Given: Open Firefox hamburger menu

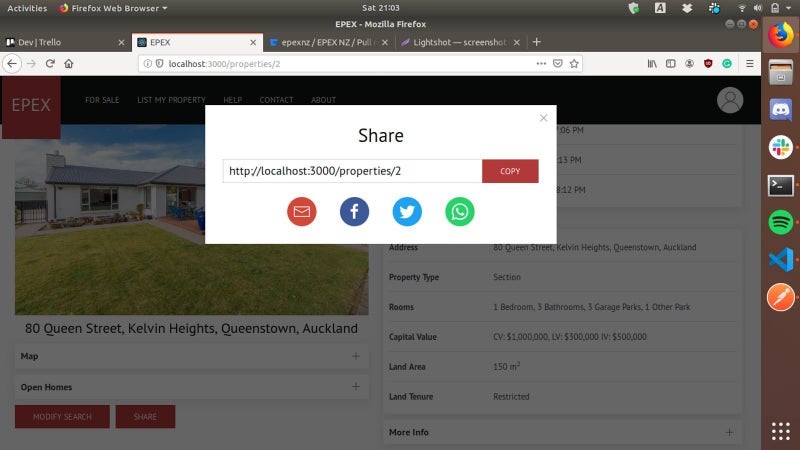Looking at the screenshot, I should pos(749,64).
